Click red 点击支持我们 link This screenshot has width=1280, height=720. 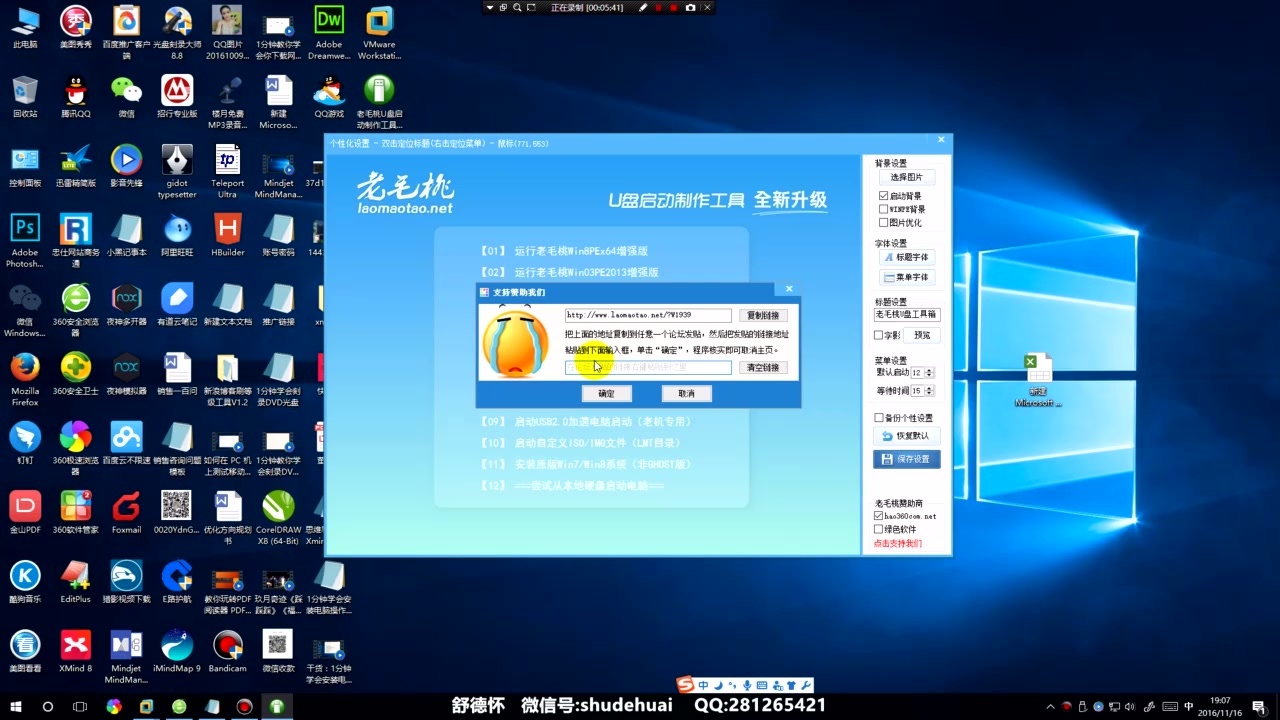click(x=898, y=543)
